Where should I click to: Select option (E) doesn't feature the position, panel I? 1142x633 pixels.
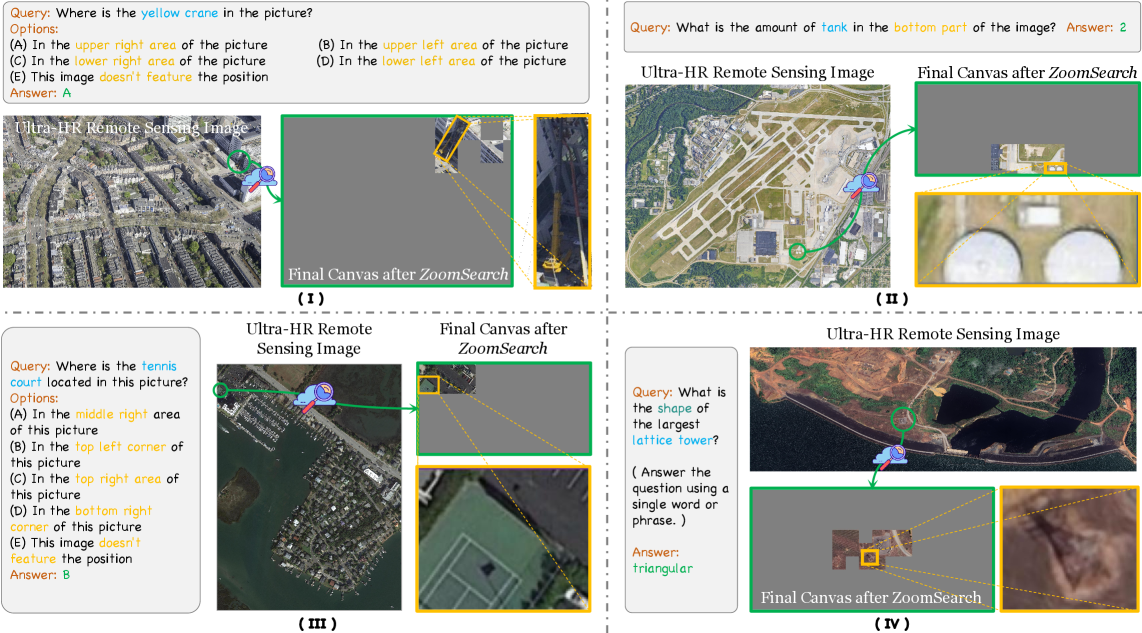point(139,77)
